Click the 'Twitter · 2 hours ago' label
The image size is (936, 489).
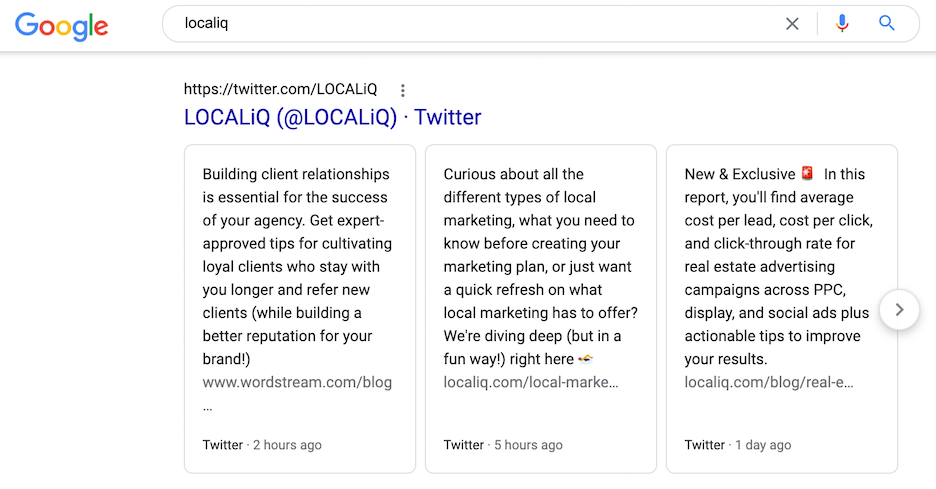[262, 445]
